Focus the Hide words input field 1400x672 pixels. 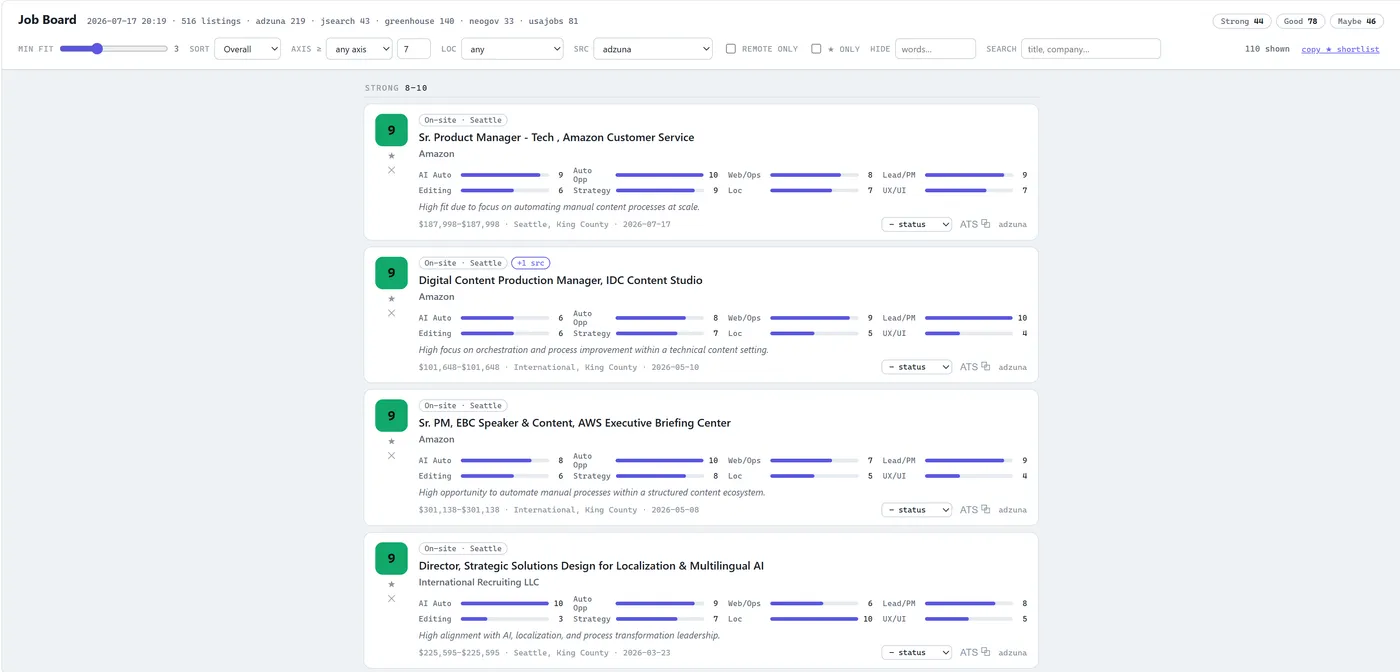click(x=935, y=48)
